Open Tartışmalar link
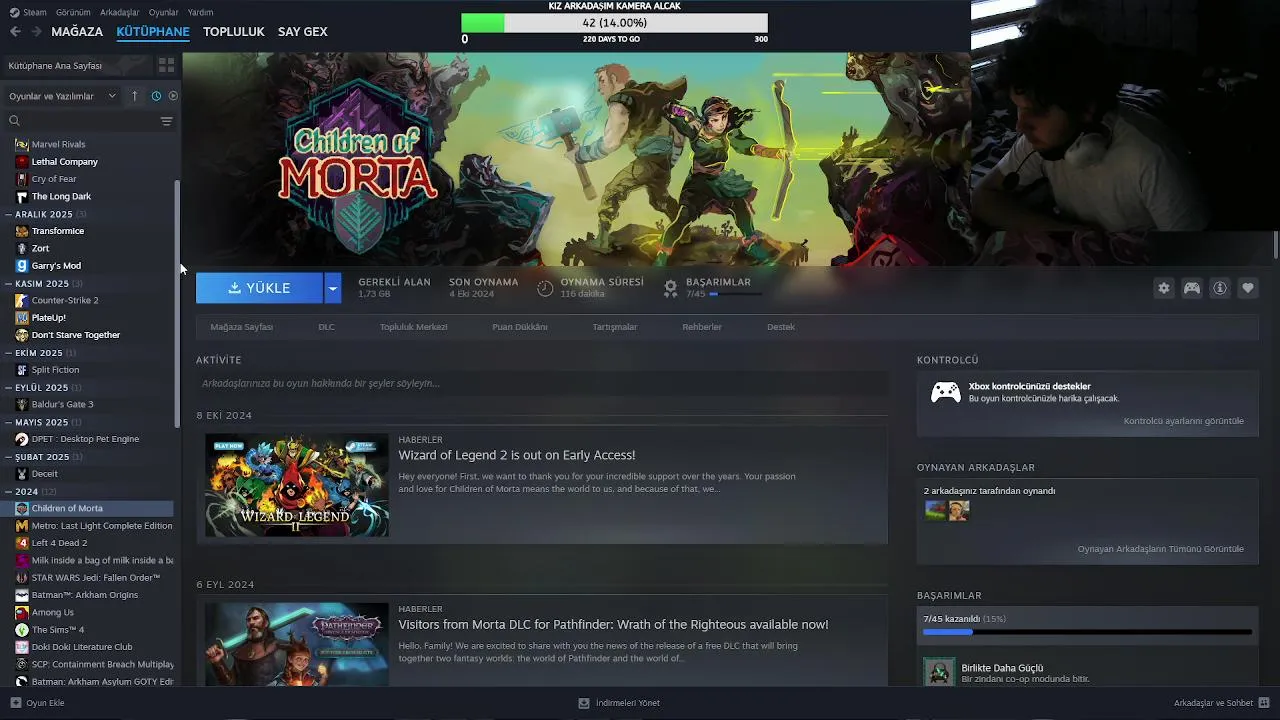The image size is (1280, 720). tap(615, 327)
